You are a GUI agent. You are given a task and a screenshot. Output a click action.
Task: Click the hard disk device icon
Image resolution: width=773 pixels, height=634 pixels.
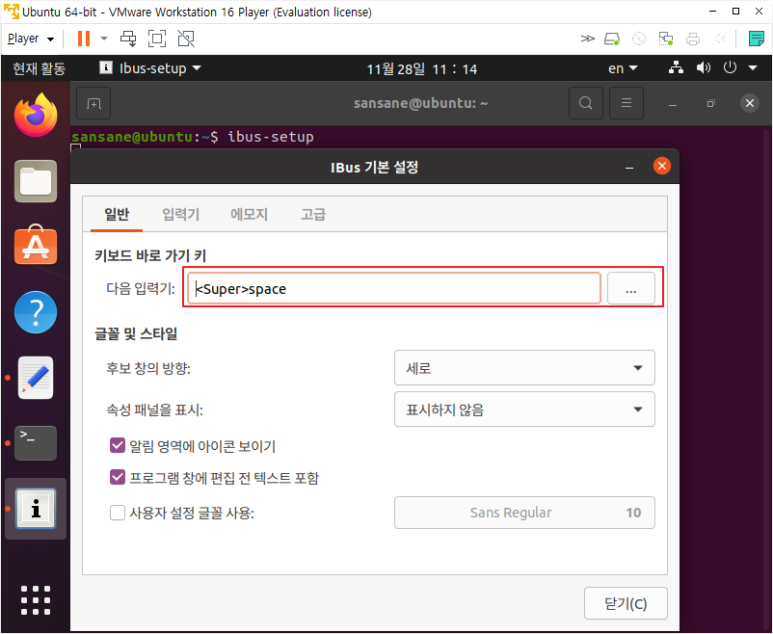click(x=612, y=38)
